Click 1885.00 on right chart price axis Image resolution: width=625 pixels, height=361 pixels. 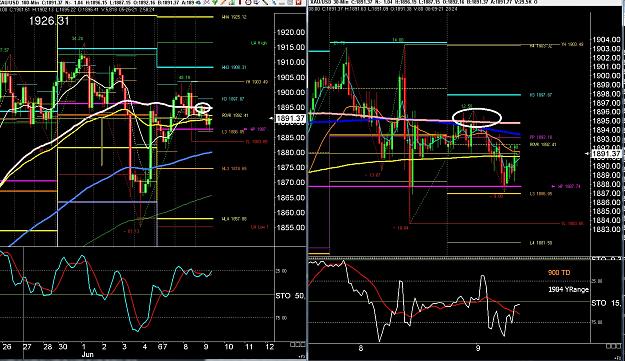607,211
